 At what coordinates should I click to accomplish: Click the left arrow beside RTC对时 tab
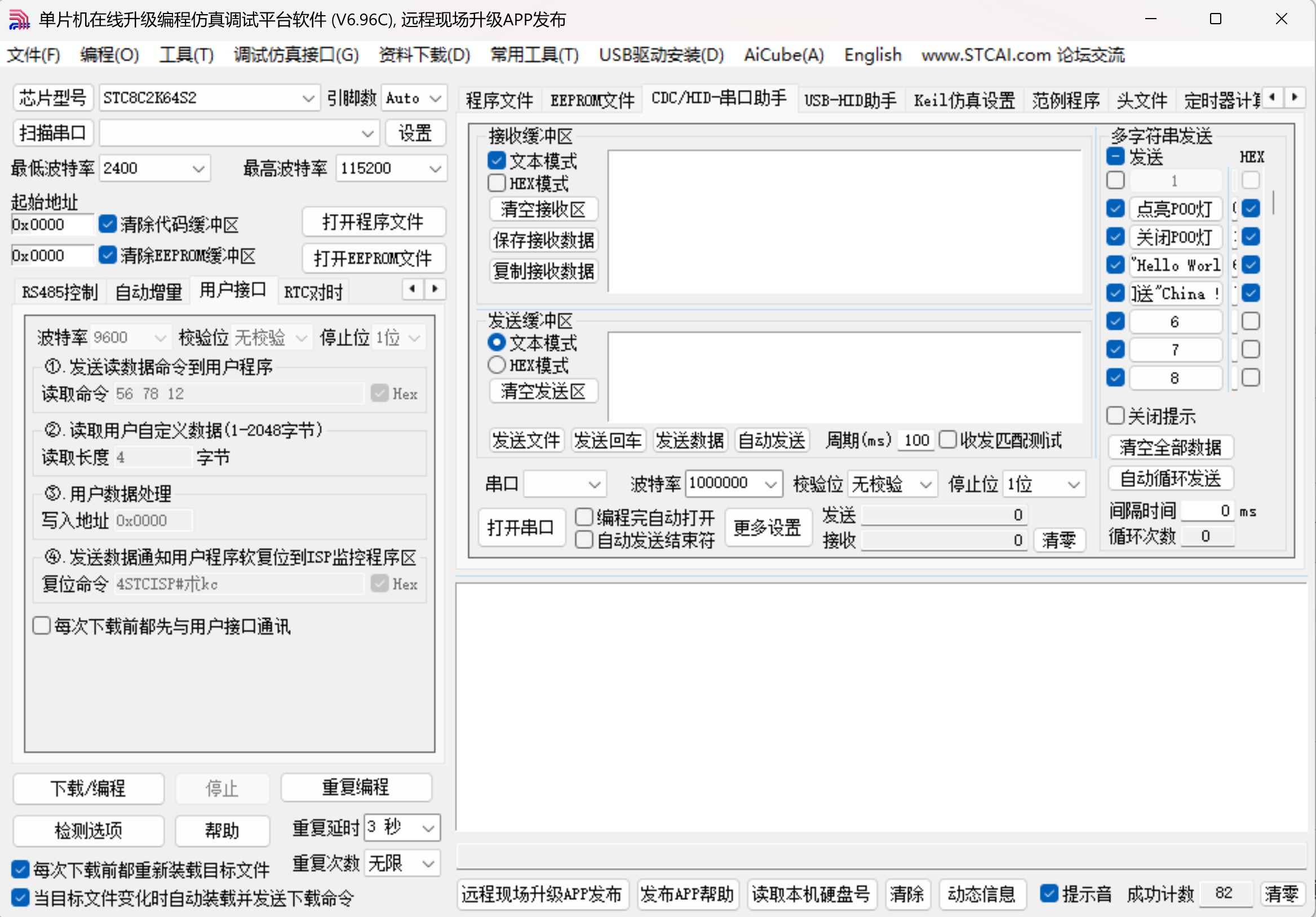tap(412, 288)
